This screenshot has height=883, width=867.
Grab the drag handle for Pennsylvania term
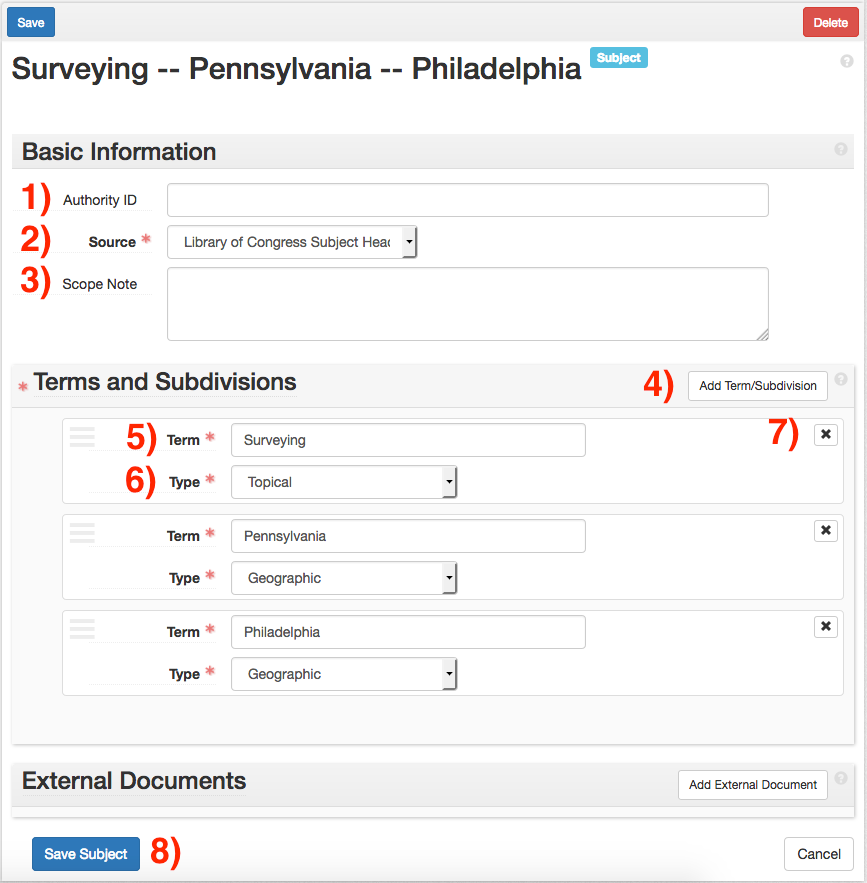click(82, 533)
